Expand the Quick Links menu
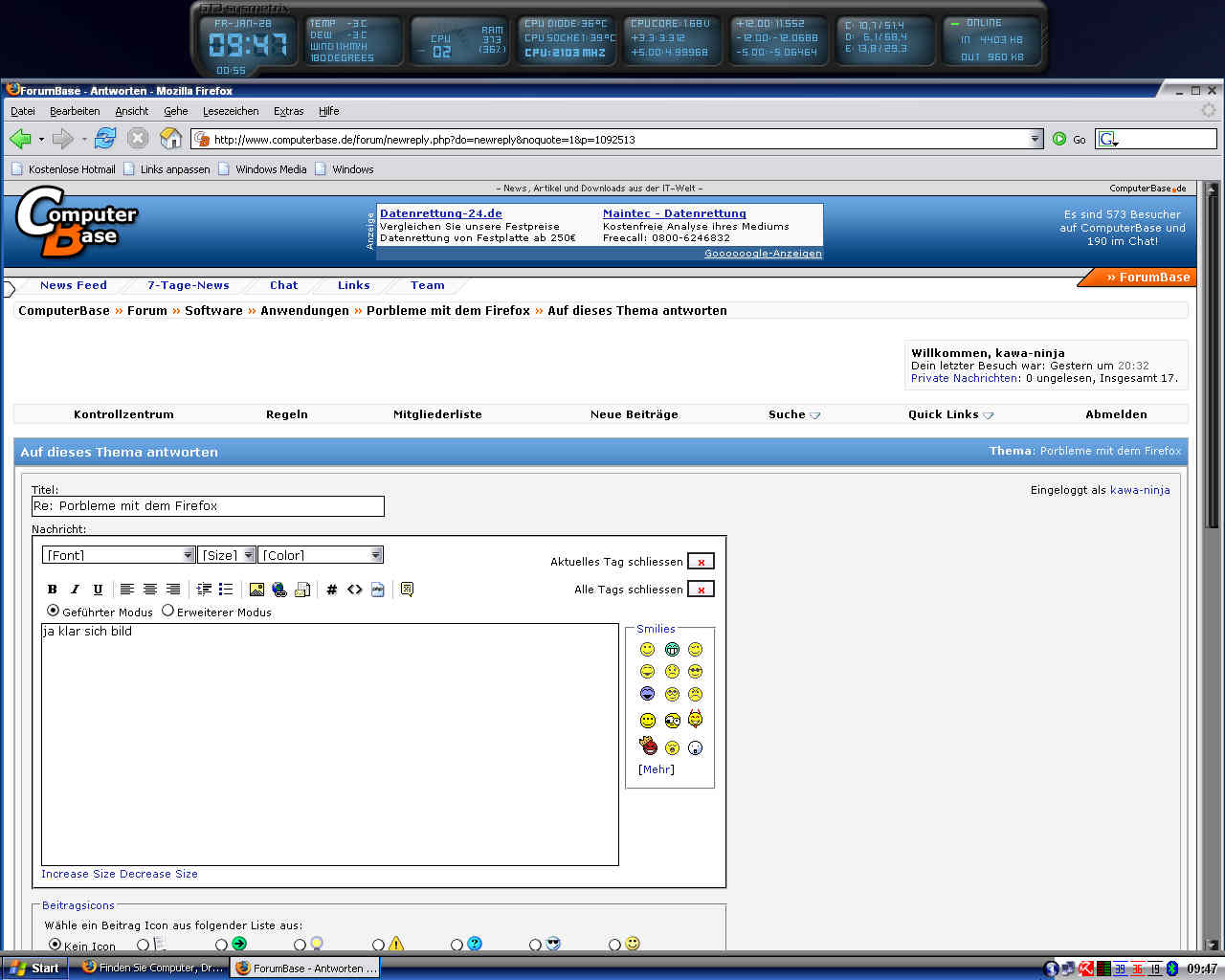The image size is (1225, 980). (x=951, y=414)
